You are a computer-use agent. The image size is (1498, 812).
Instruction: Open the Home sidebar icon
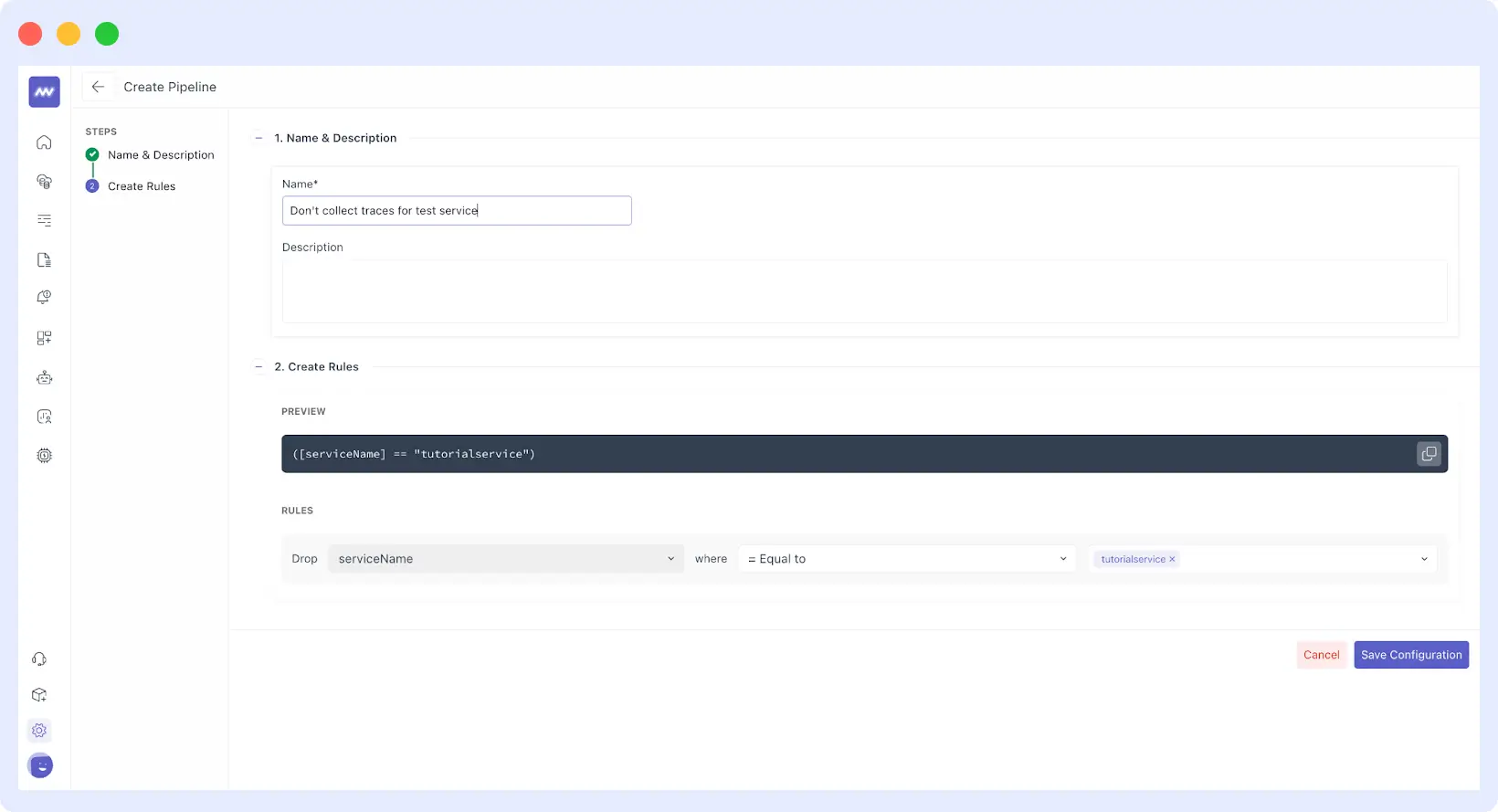click(44, 142)
